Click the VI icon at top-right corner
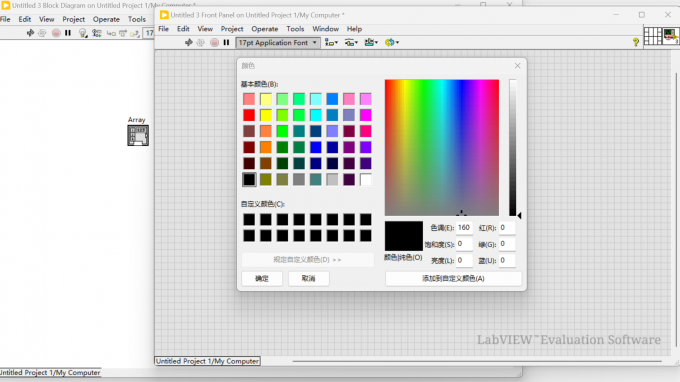 click(x=671, y=36)
